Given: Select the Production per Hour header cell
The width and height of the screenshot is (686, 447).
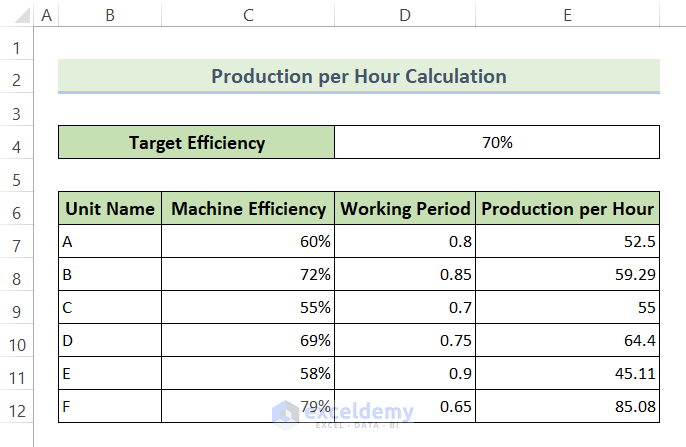Looking at the screenshot, I should 567,209.
